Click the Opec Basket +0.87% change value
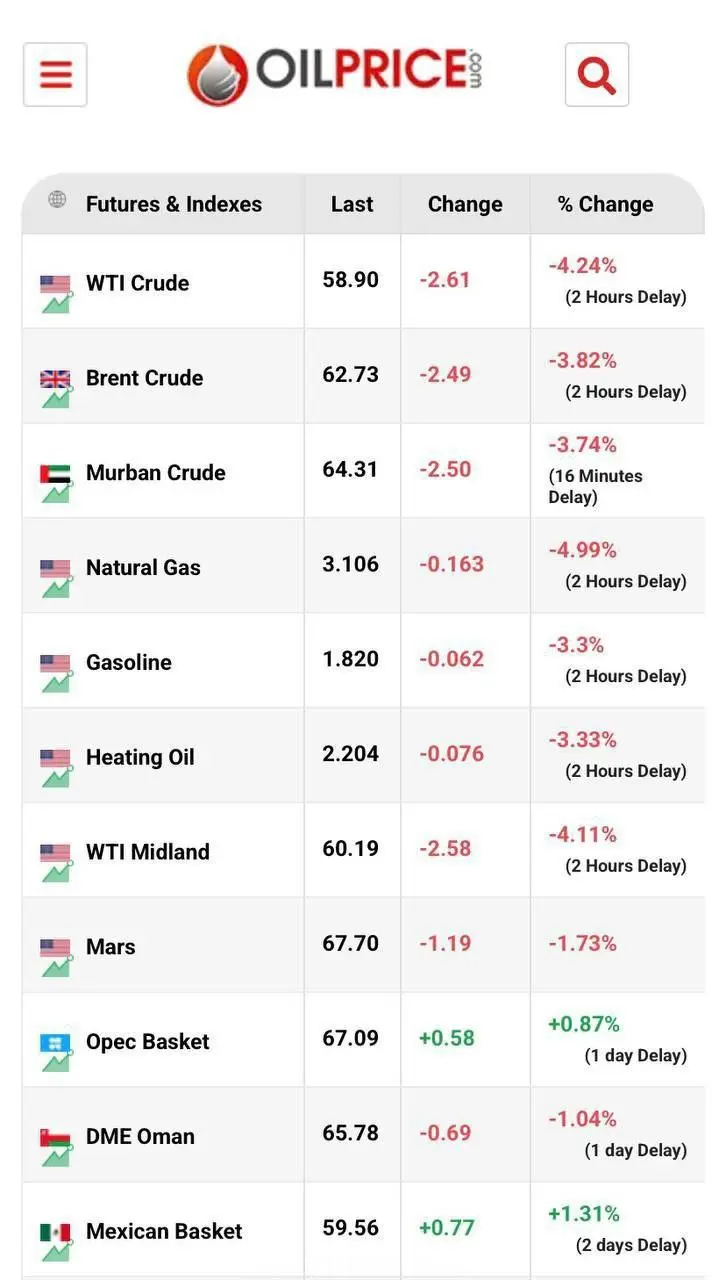The height and width of the screenshot is (1280, 726). (x=584, y=1024)
